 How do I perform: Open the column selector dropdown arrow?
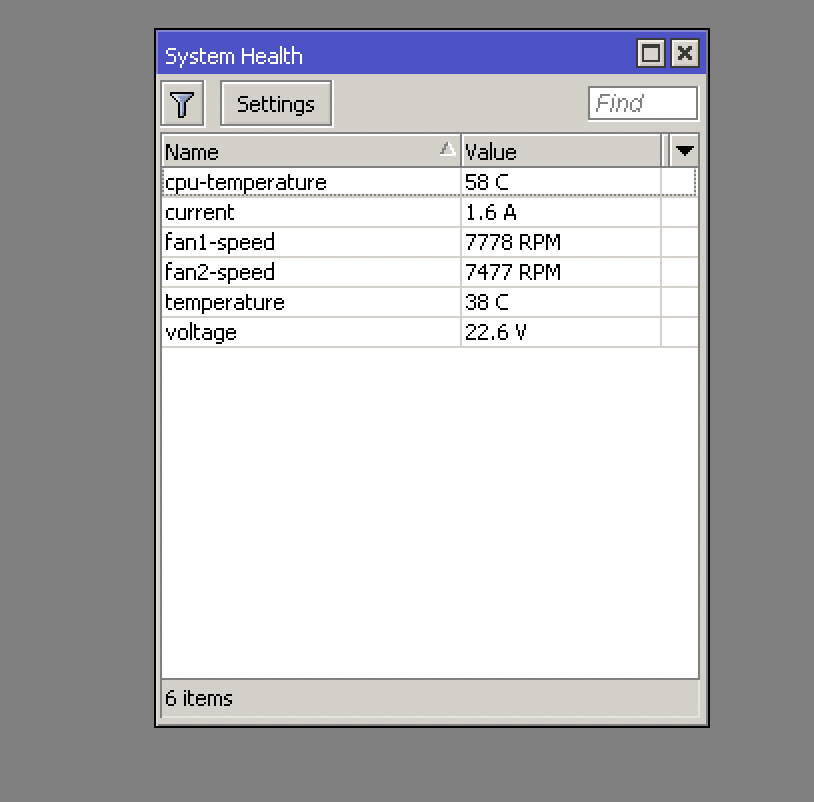(684, 150)
